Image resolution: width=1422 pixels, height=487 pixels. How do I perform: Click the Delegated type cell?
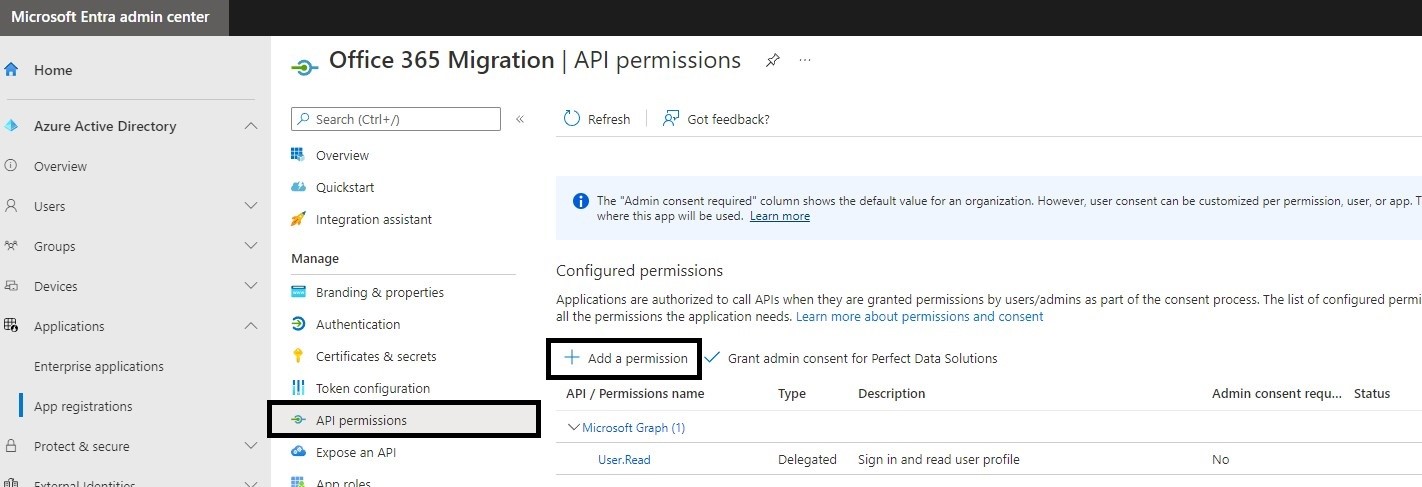pyautogui.click(x=807, y=459)
